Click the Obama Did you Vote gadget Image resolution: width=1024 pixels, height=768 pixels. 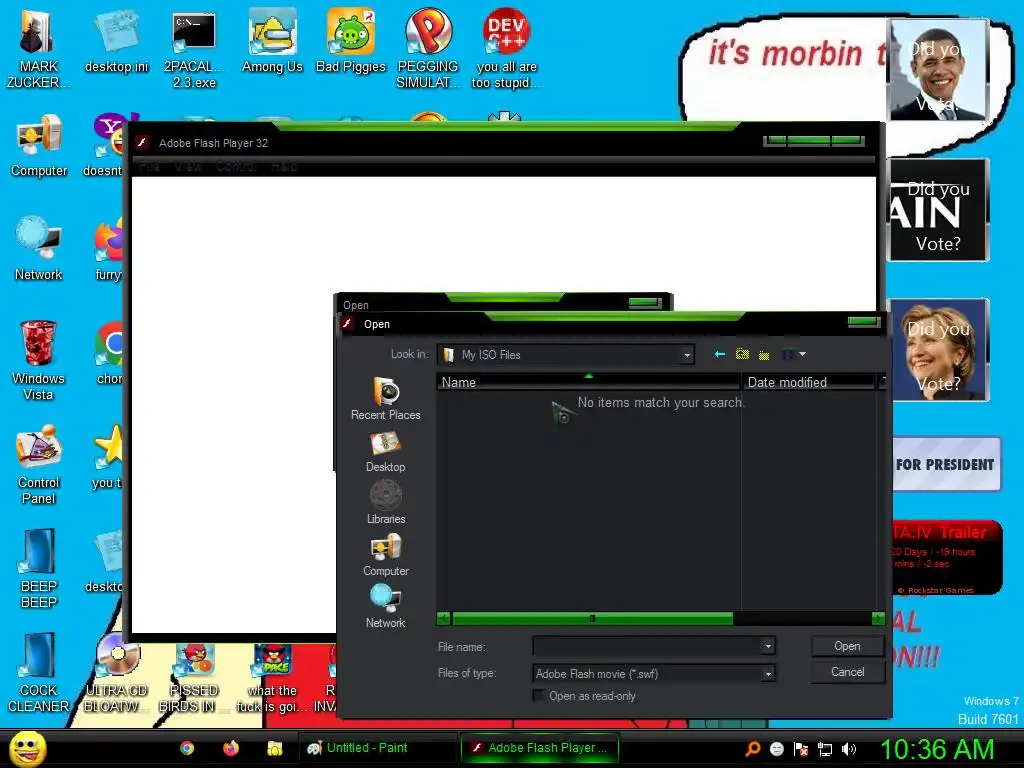pyautogui.click(x=938, y=69)
